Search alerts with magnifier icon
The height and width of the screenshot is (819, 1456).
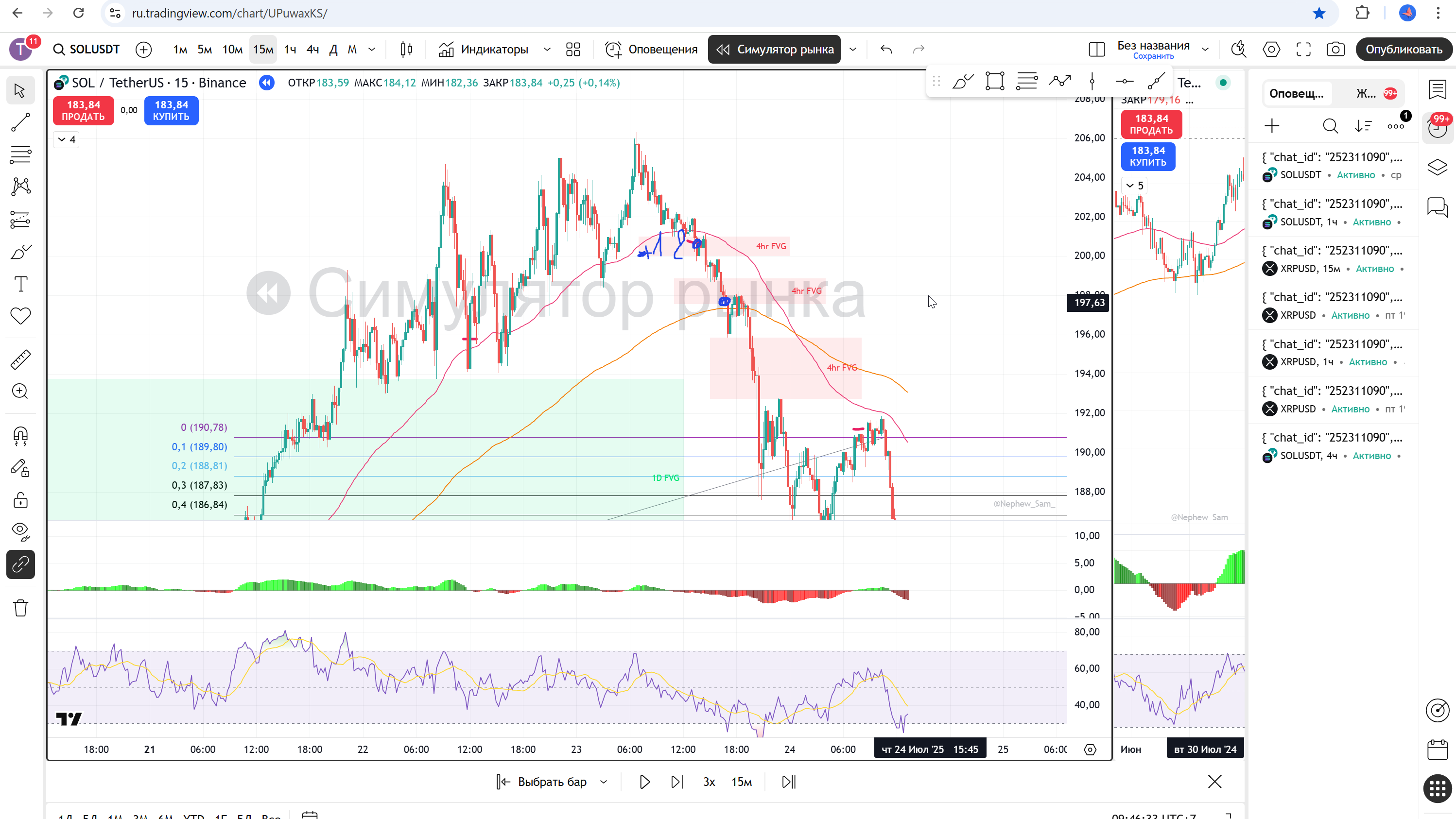pyautogui.click(x=1330, y=126)
